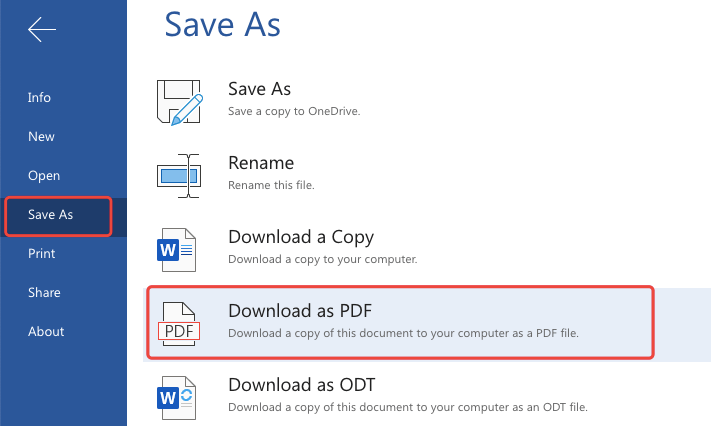Click 'Save a copy to OneDrive' description

click(294, 111)
